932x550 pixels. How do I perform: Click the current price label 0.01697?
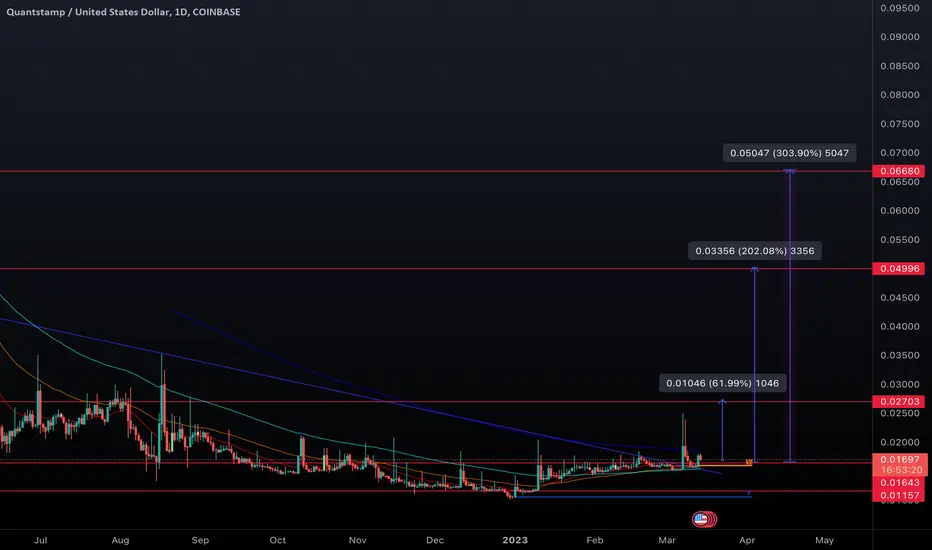pyautogui.click(x=899, y=460)
